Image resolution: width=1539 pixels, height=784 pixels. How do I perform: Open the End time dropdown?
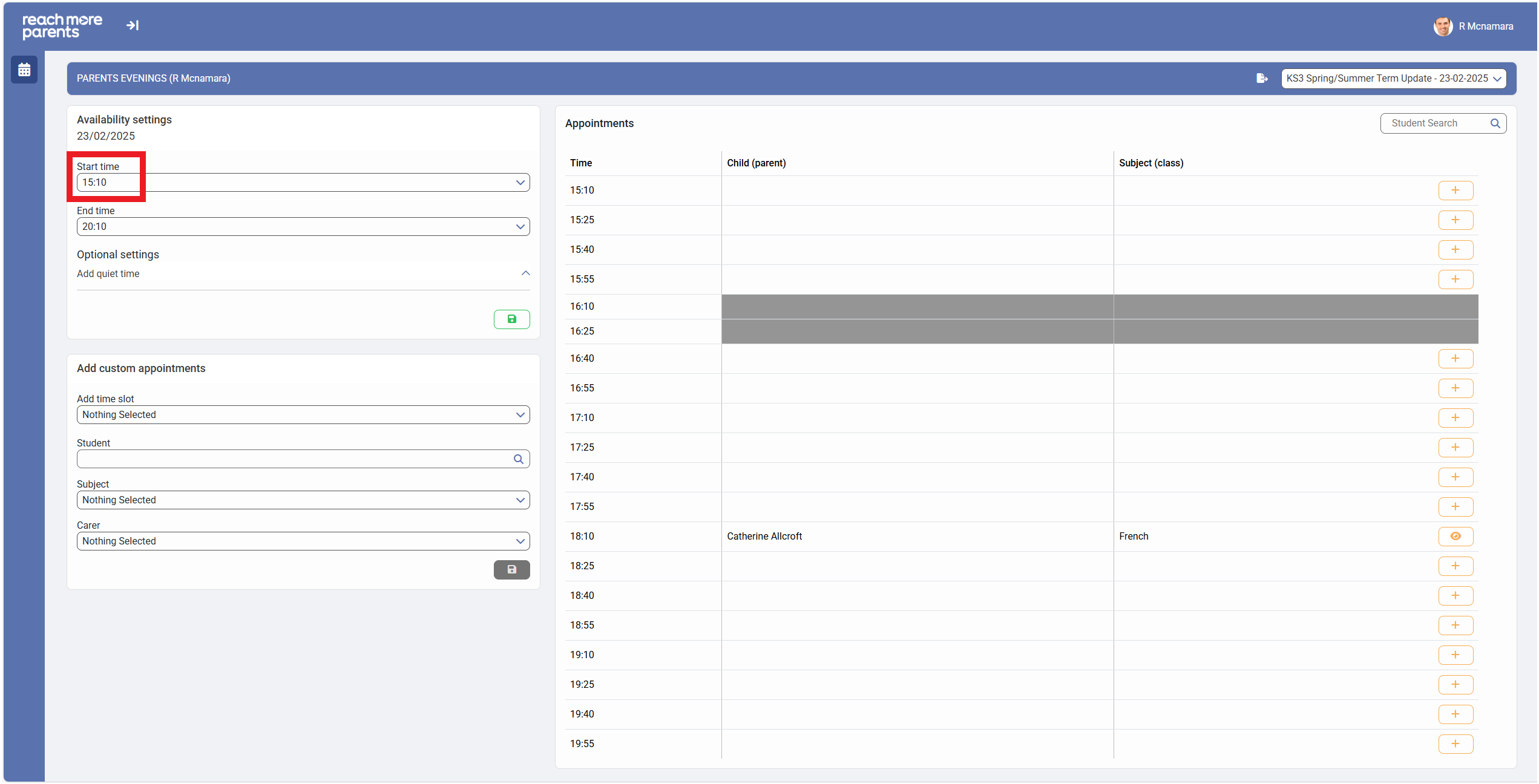(303, 227)
